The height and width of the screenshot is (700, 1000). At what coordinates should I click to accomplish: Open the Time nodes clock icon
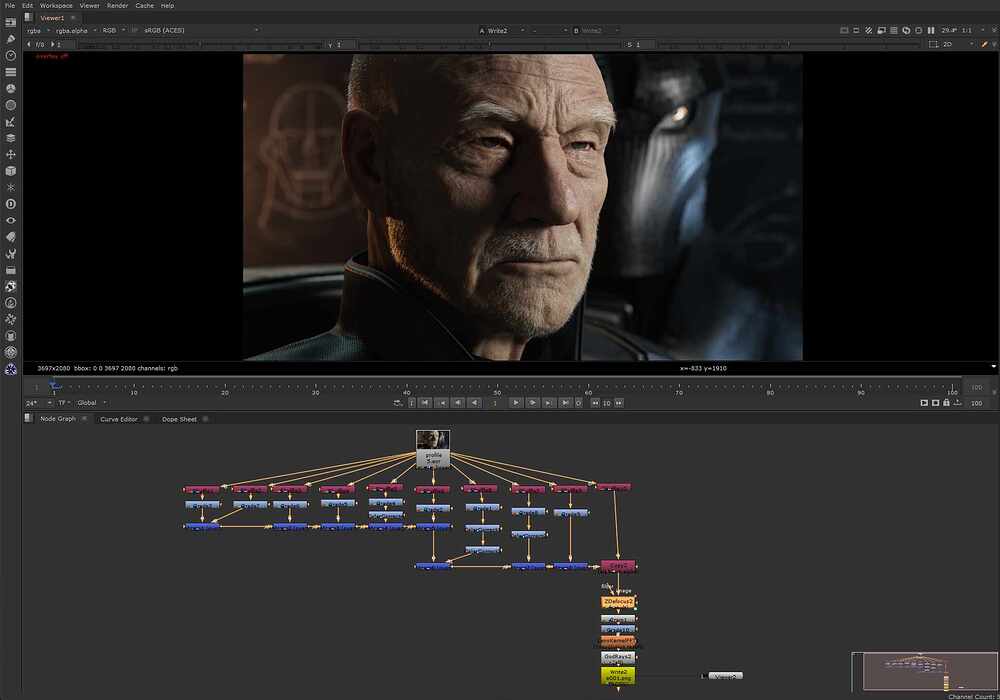coord(11,55)
